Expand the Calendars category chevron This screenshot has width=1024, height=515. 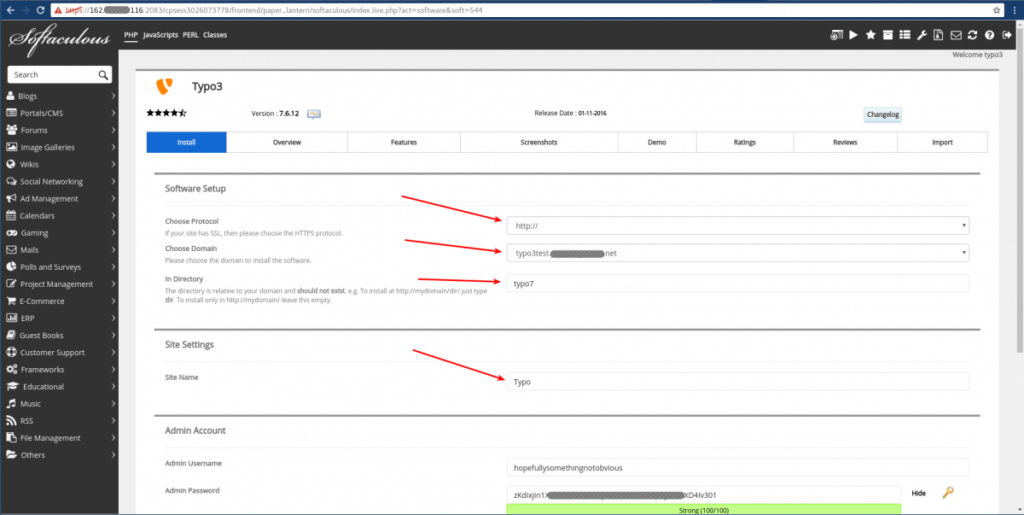coord(113,215)
